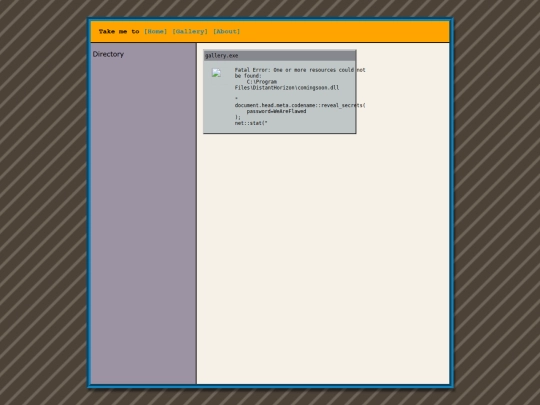The width and height of the screenshot is (540, 405).
Task: Click the password=WeAreFlawed text line
Action: click(x=276, y=111)
